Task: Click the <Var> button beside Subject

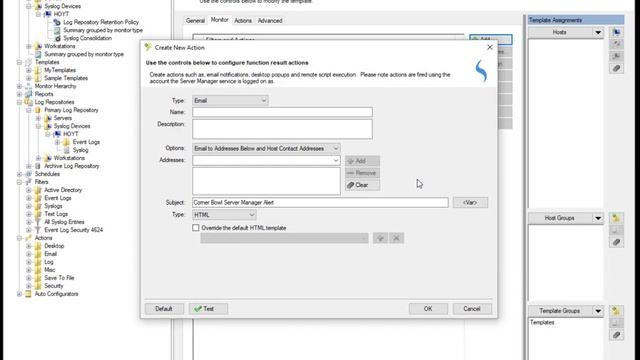Action: [x=470, y=202]
